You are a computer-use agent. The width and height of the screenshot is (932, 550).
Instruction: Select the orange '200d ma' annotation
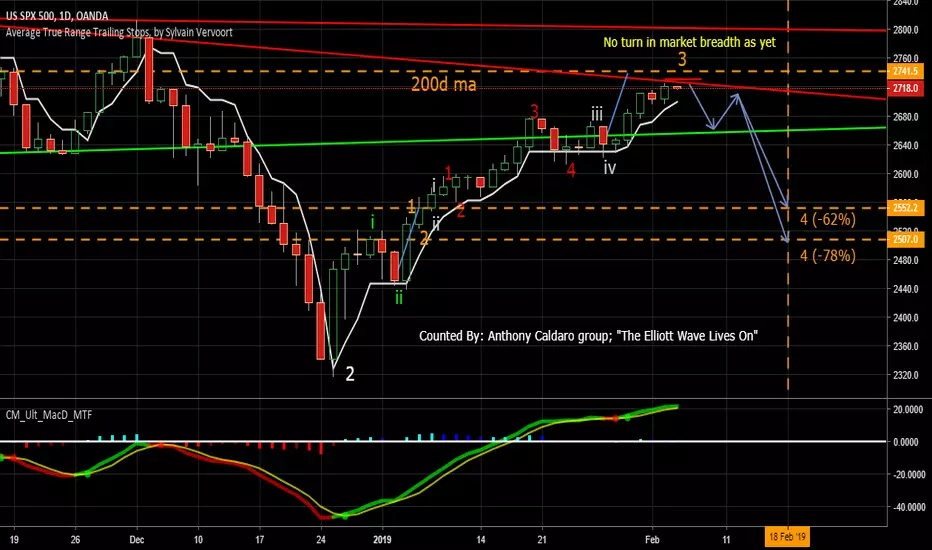coord(444,84)
